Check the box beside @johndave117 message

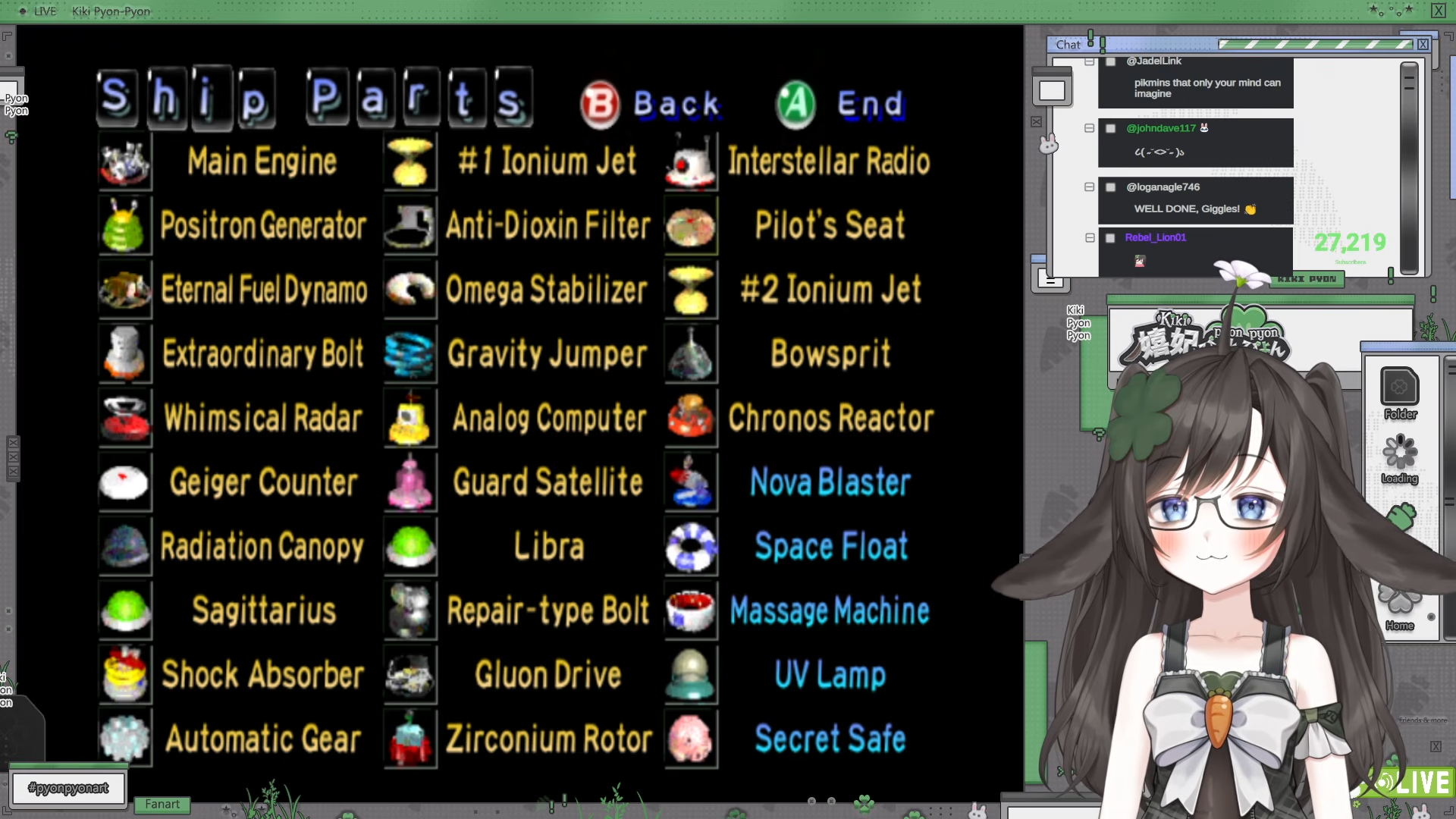1111,128
